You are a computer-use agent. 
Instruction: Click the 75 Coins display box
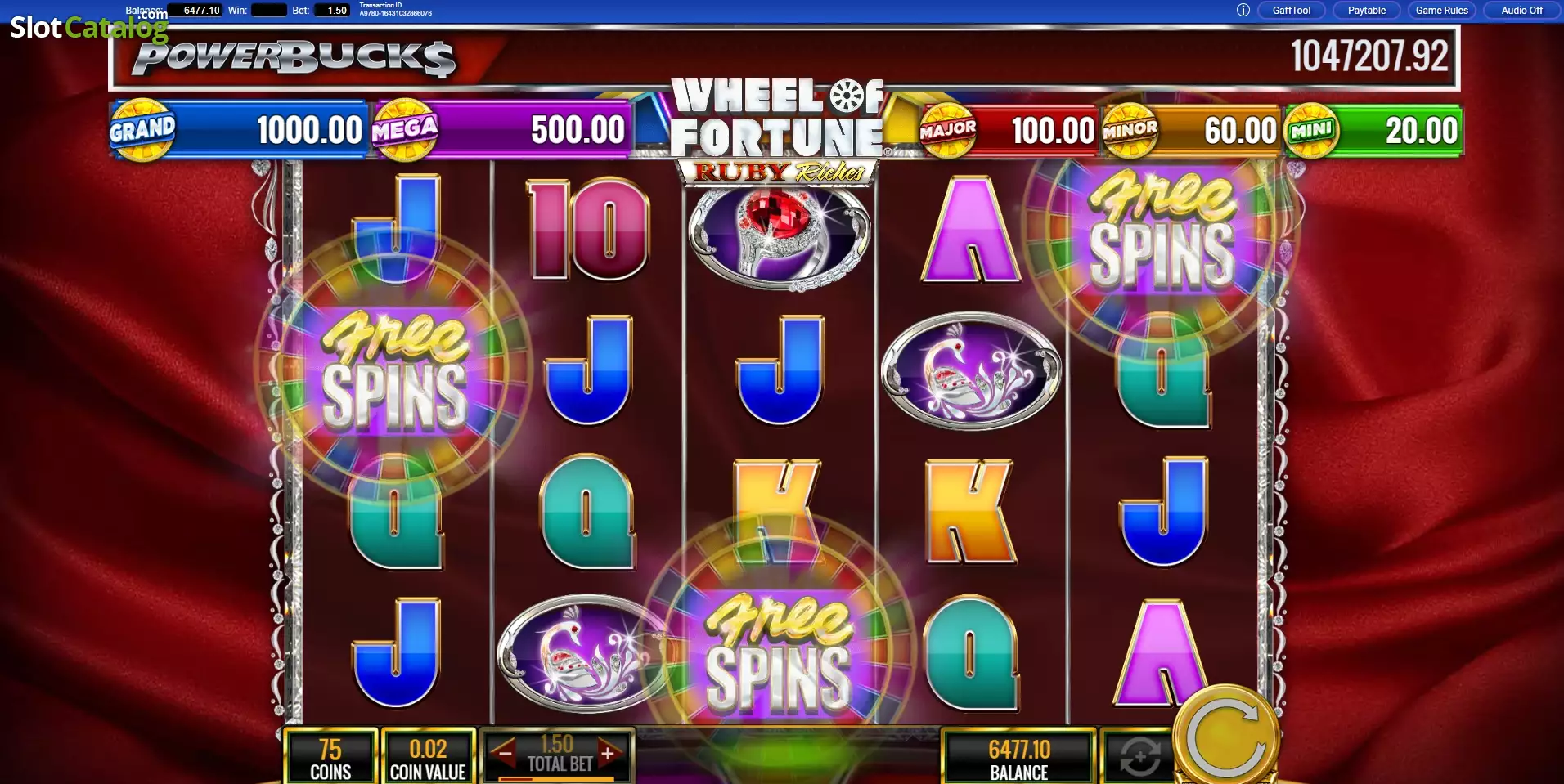tap(330, 758)
